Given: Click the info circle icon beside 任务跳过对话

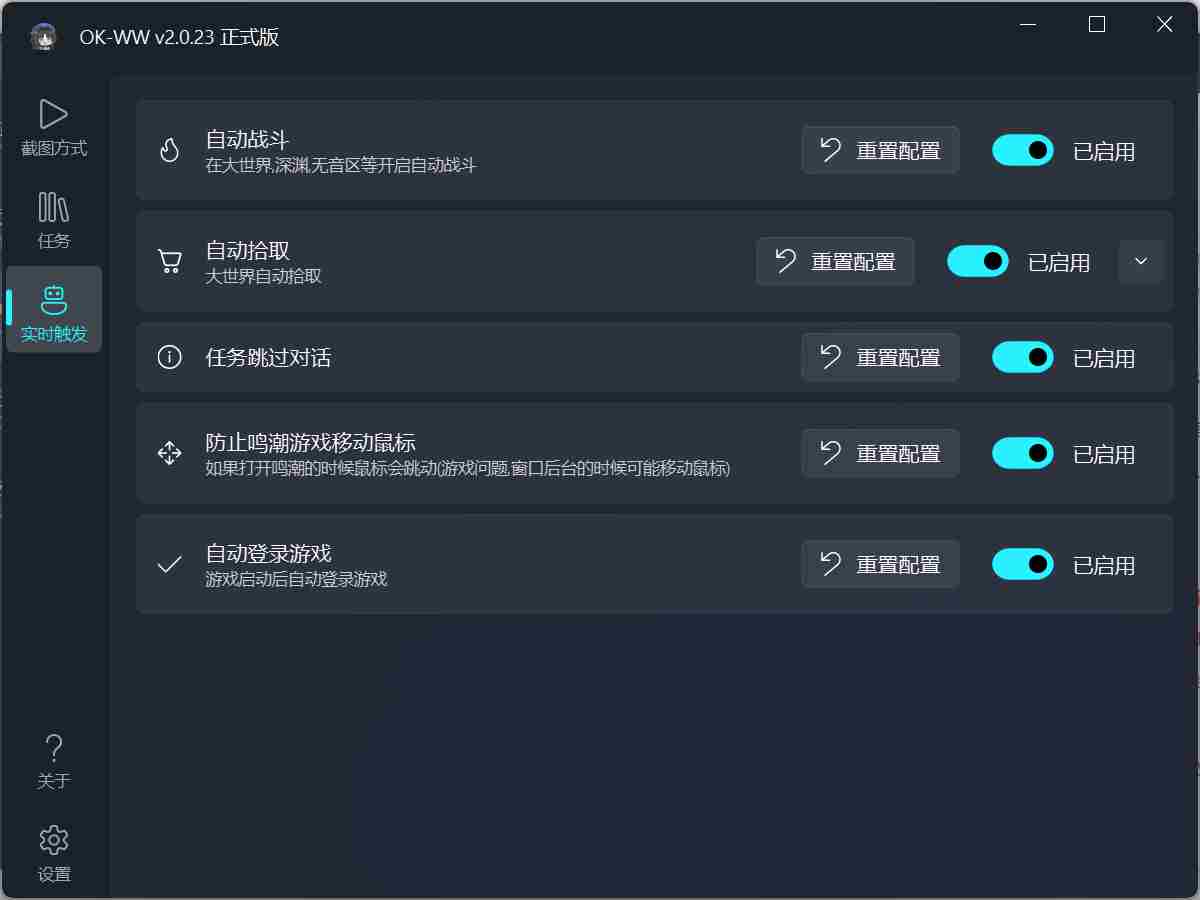Looking at the screenshot, I should (170, 357).
